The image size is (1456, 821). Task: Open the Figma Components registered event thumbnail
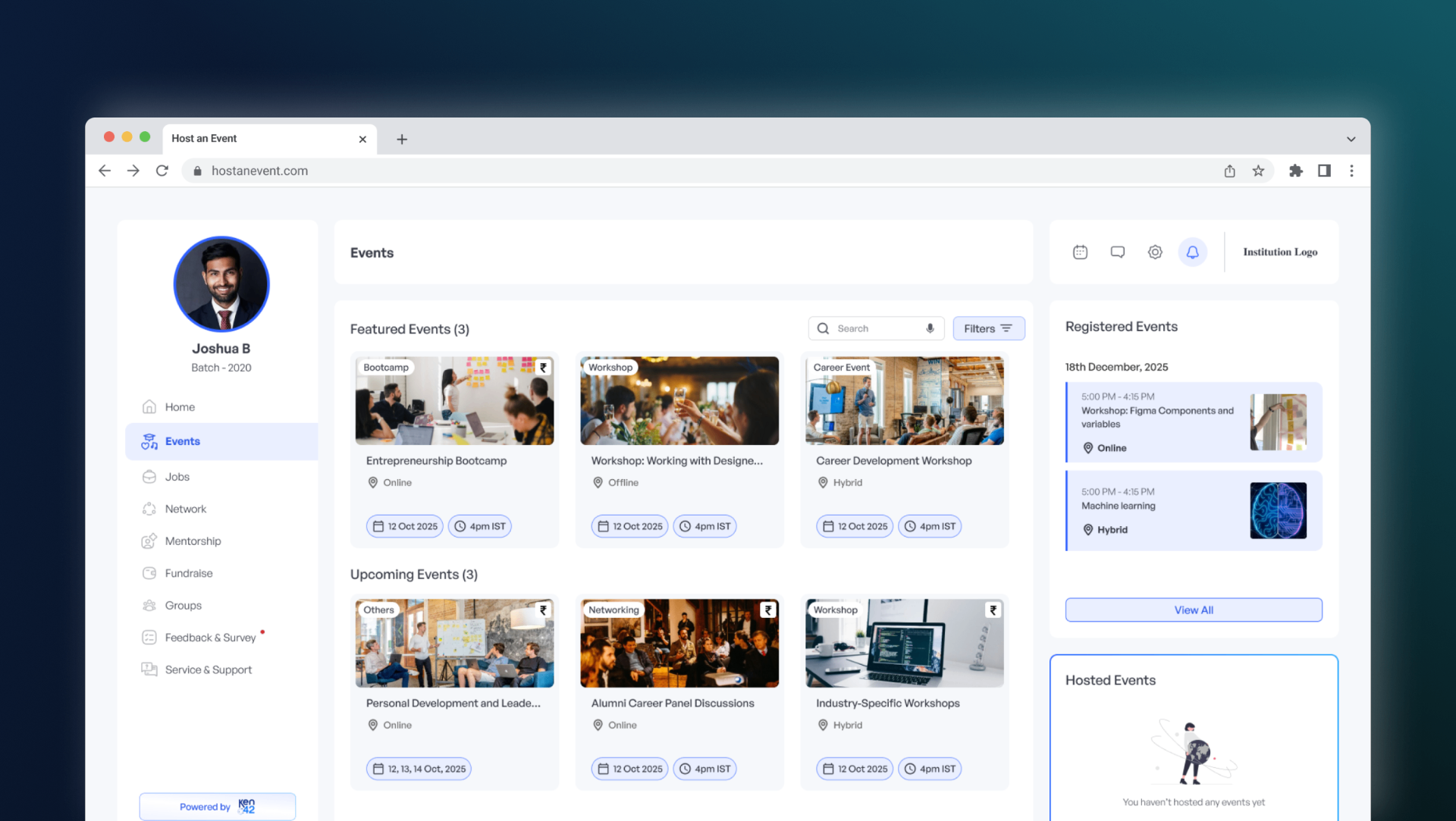point(1279,422)
